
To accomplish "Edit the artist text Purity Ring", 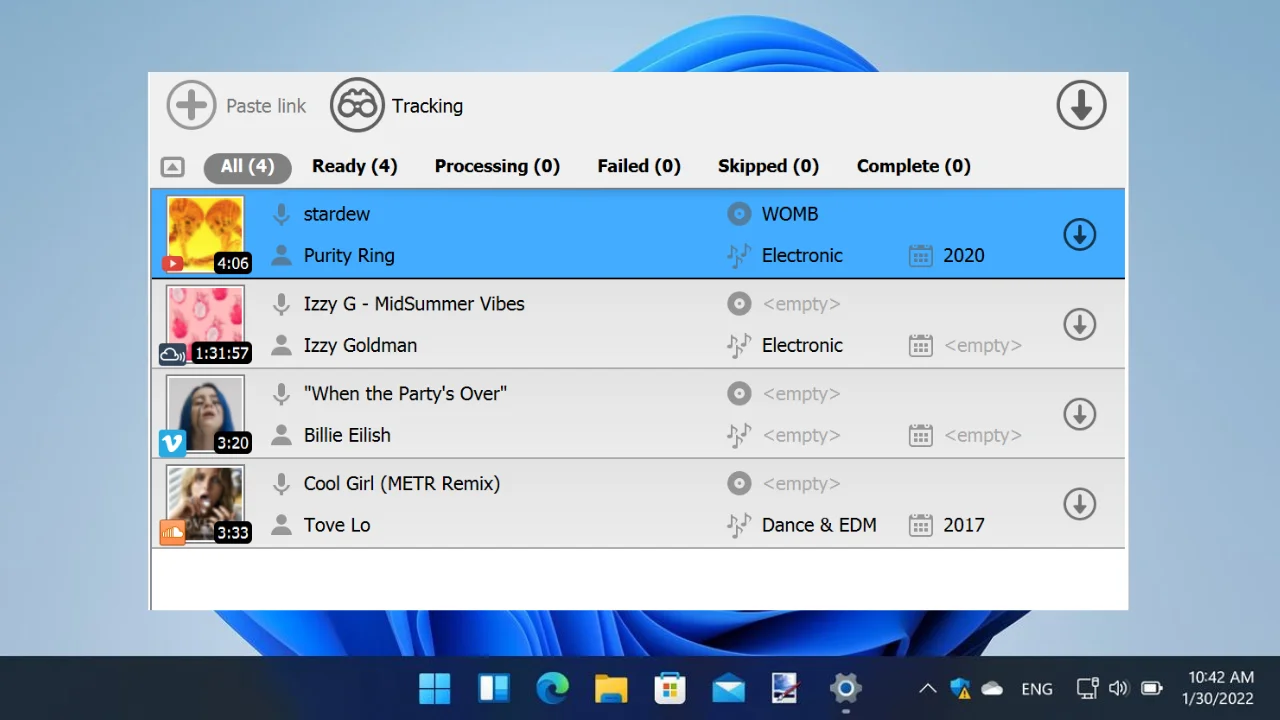I will [349, 256].
